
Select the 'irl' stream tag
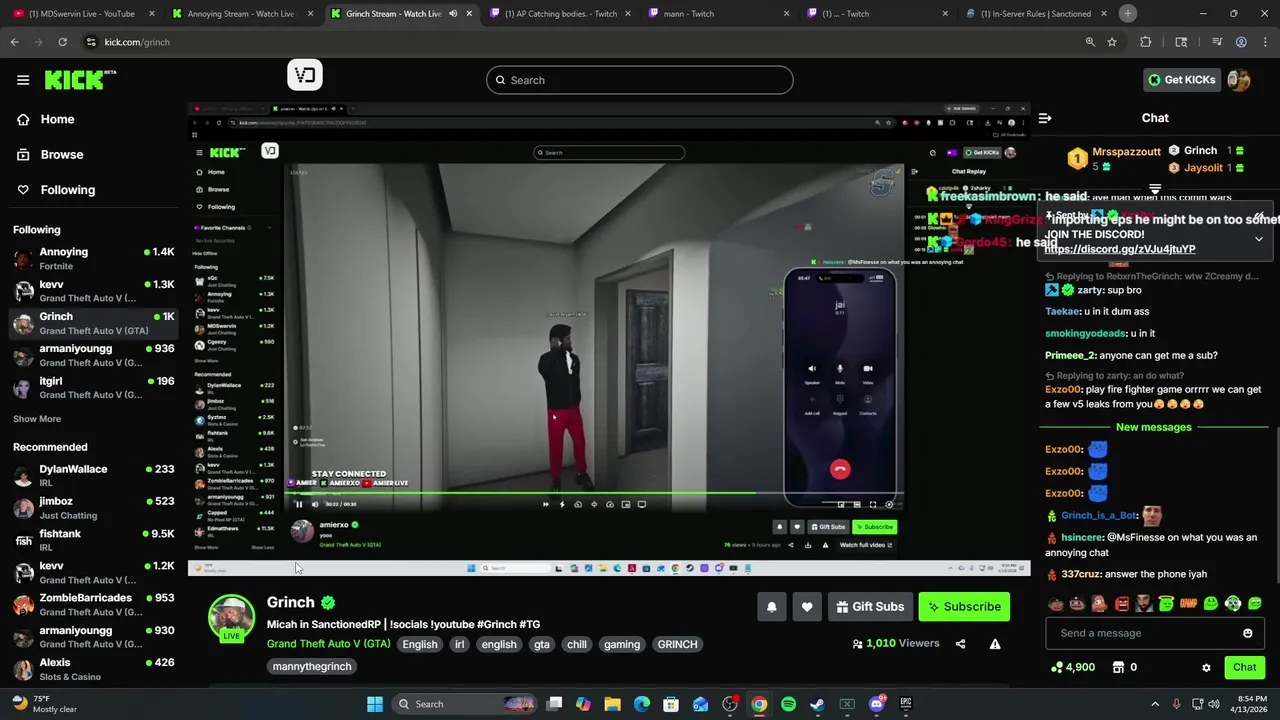click(x=459, y=645)
